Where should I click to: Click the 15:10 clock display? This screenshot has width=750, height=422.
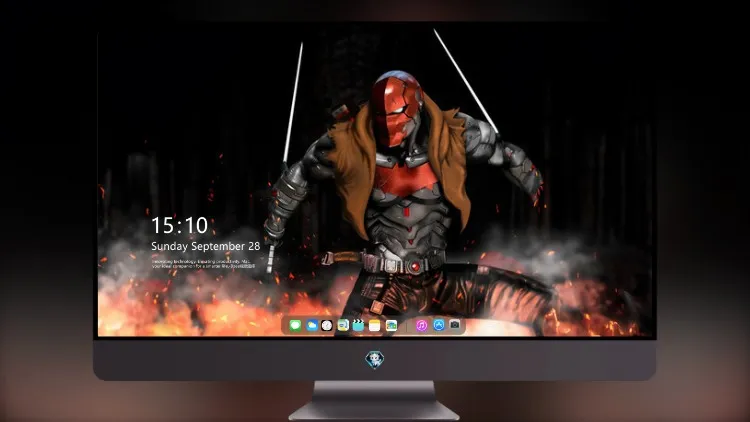point(179,225)
